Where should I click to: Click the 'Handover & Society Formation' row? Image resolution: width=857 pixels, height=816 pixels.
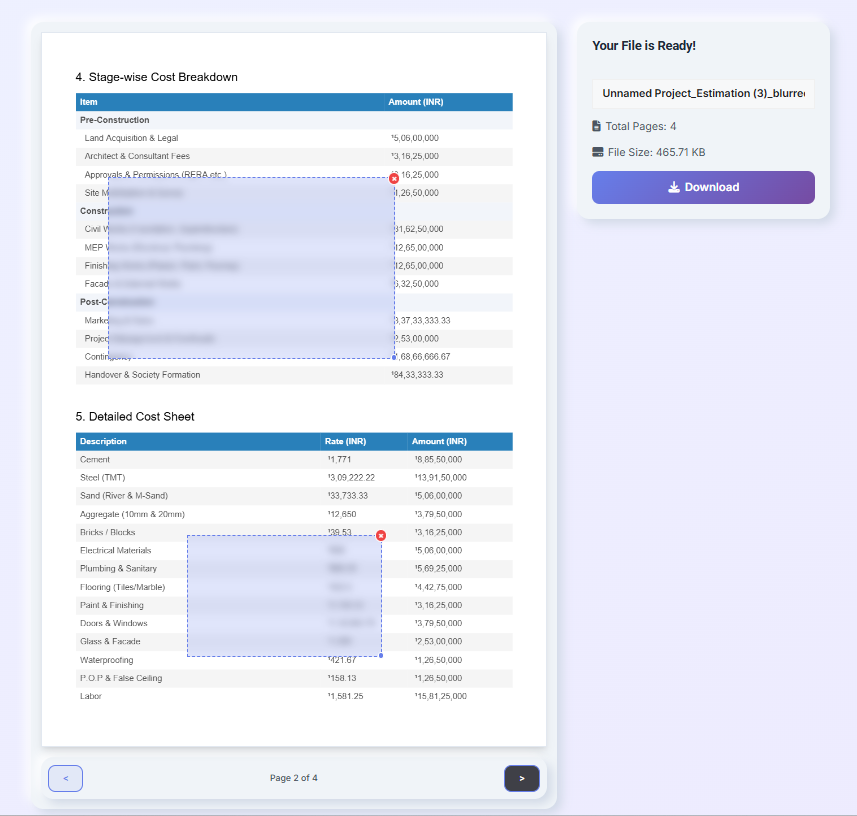click(x=294, y=375)
